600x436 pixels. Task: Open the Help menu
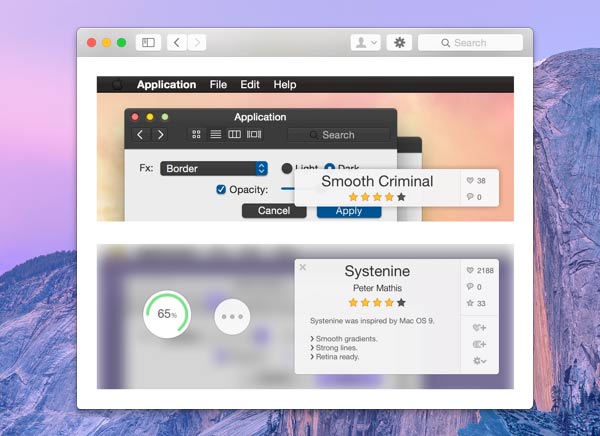point(285,85)
